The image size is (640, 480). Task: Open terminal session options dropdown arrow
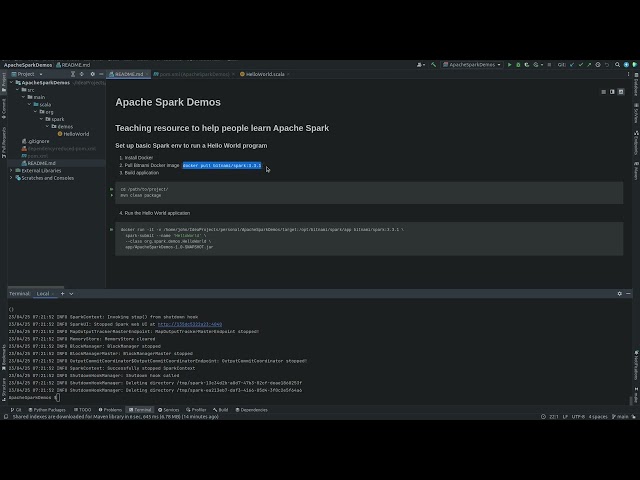pos(71,293)
